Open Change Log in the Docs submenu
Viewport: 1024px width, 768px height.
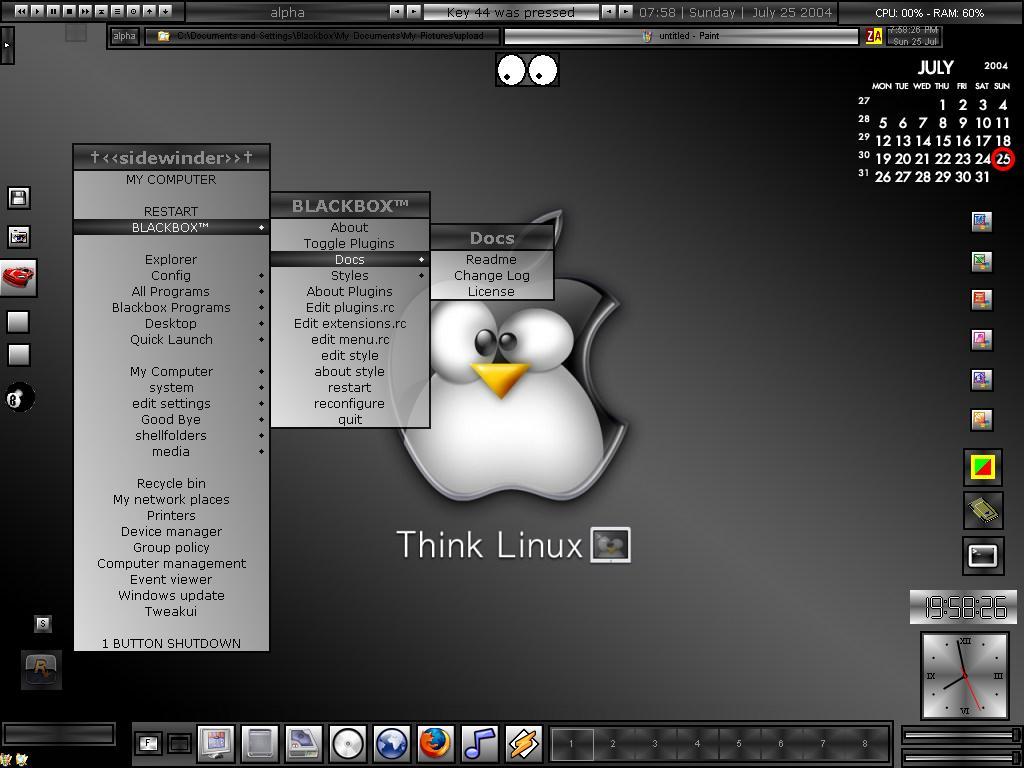click(491, 276)
